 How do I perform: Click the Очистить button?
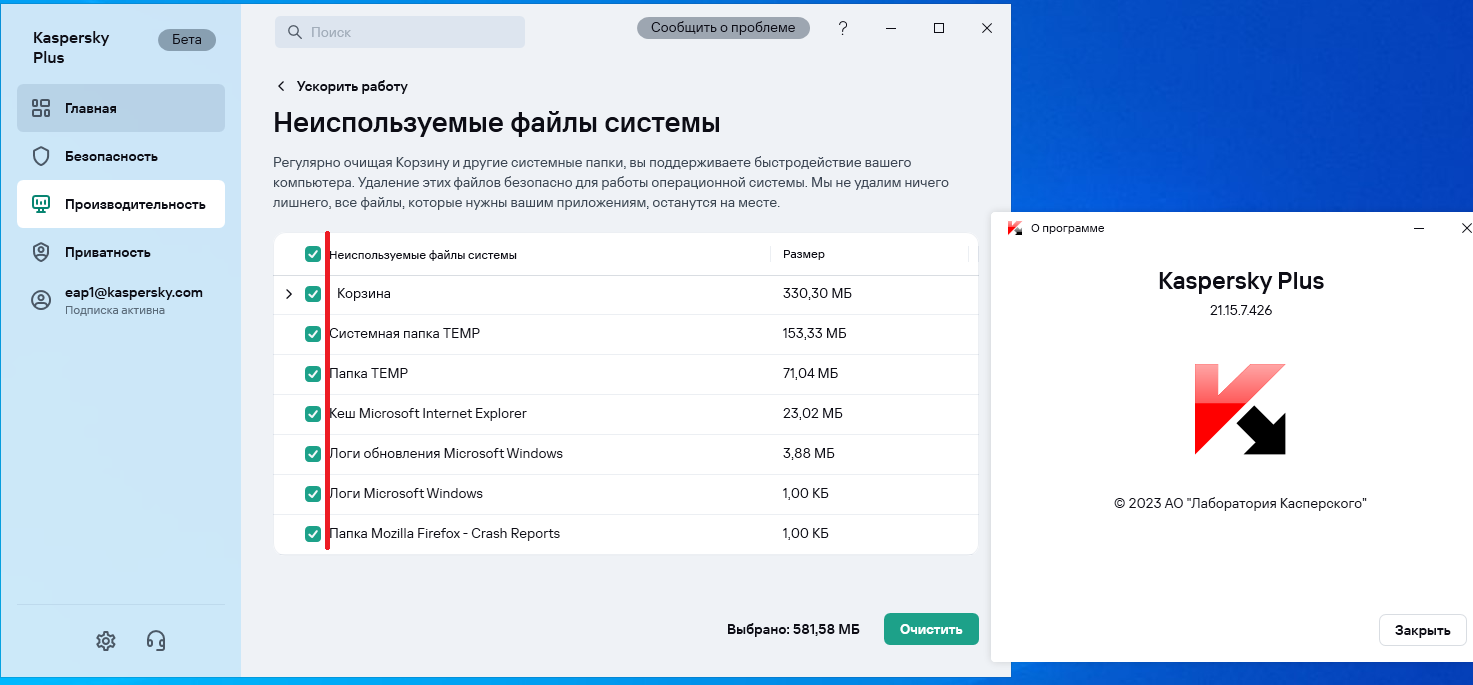(x=931, y=629)
